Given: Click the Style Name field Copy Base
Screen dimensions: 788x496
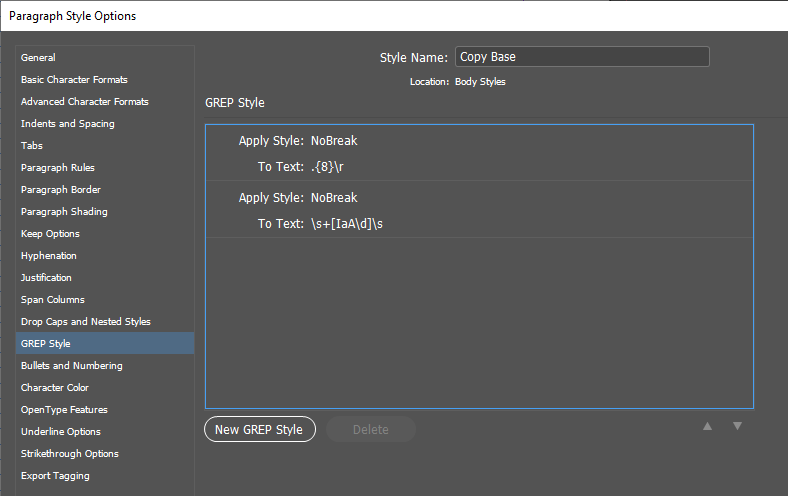Looking at the screenshot, I should pos(582,57).
